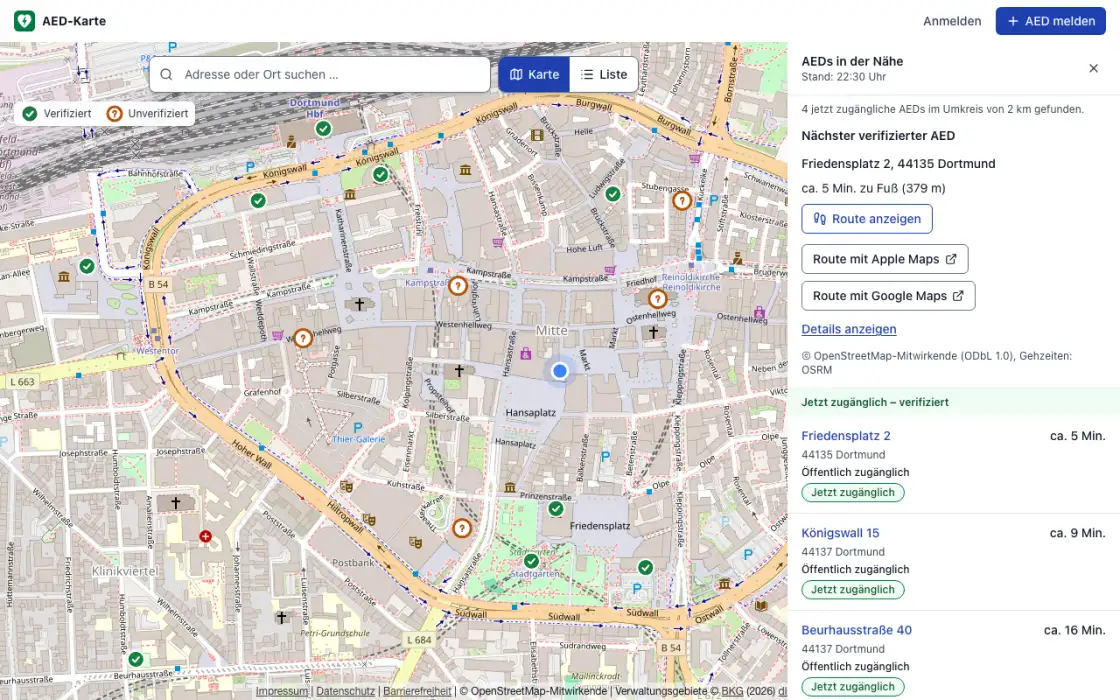
Task: Click the green Verifiziert legend icon
Action: 29,114
